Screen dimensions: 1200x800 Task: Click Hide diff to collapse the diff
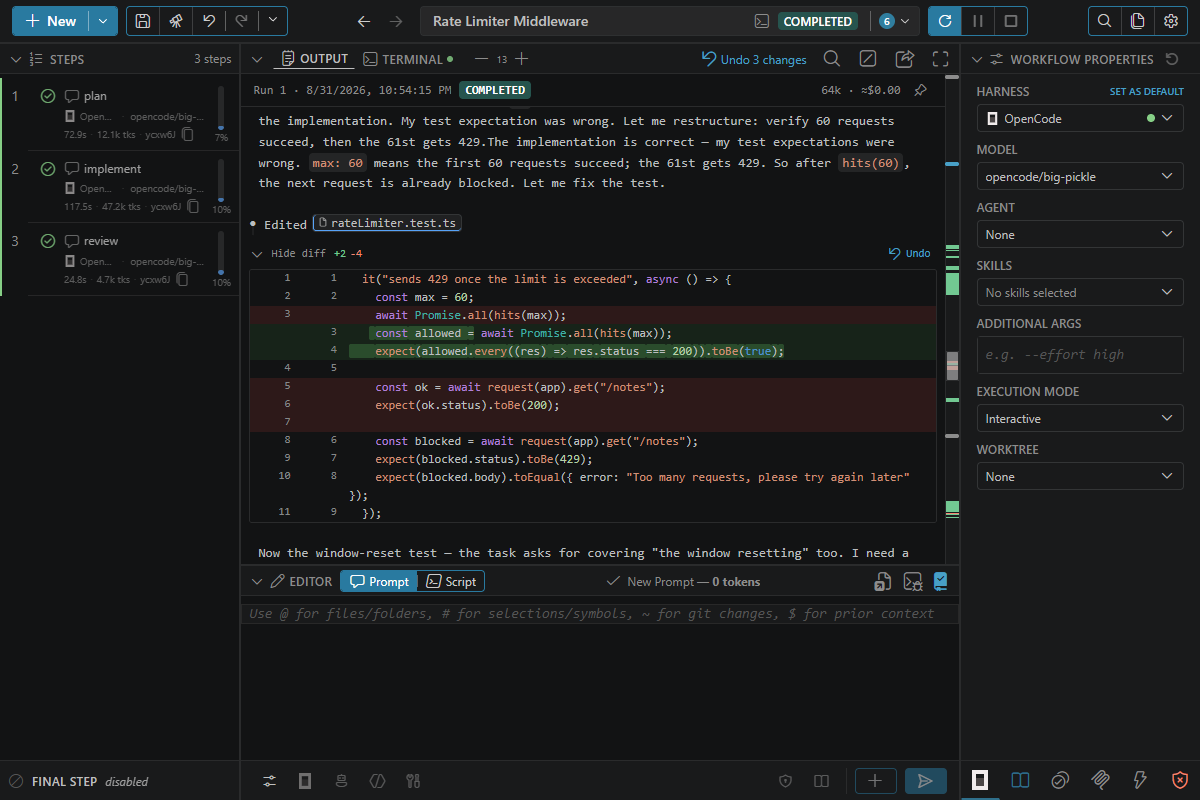pos(298,253)
